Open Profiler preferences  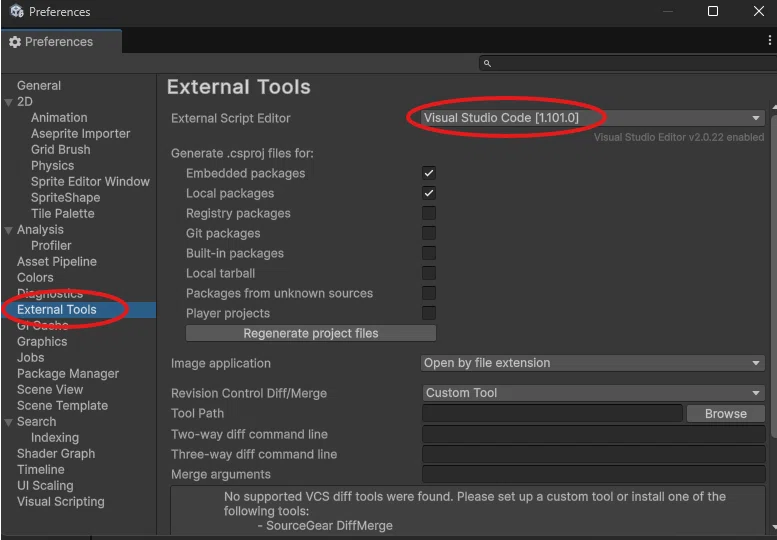click(51, 246)
